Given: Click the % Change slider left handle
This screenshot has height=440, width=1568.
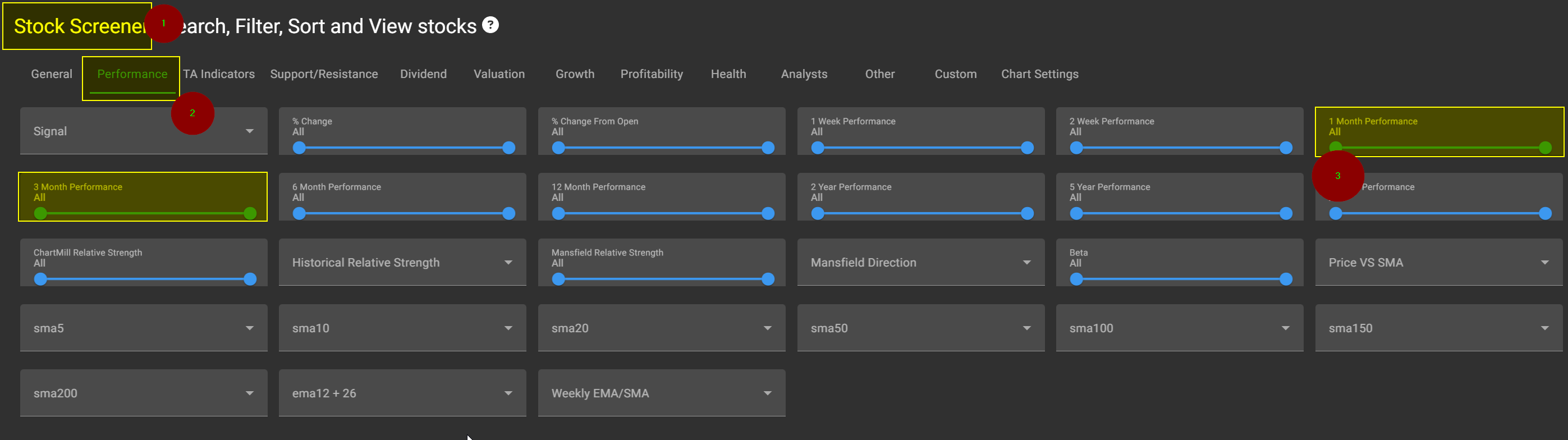Looking at the screenshot, I should click(299, 148).
